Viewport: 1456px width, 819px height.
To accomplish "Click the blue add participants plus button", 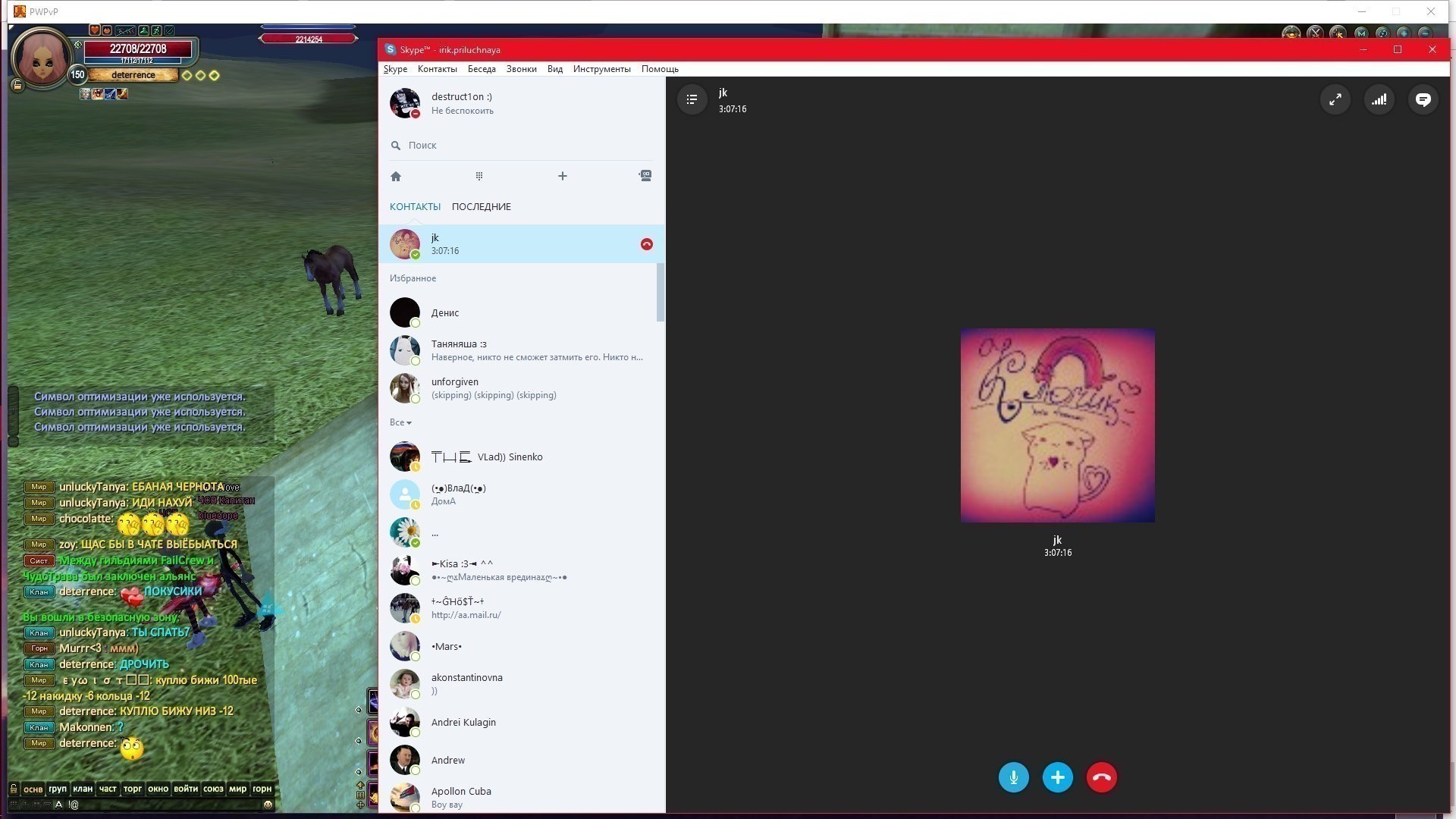I will tap(1057, 777).
